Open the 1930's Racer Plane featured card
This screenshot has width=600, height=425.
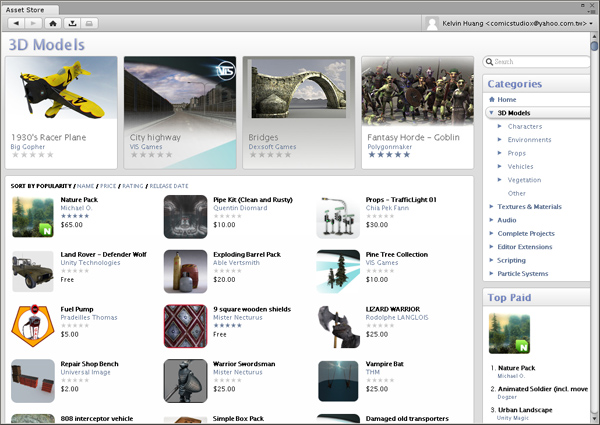click(x=61, y=112)
